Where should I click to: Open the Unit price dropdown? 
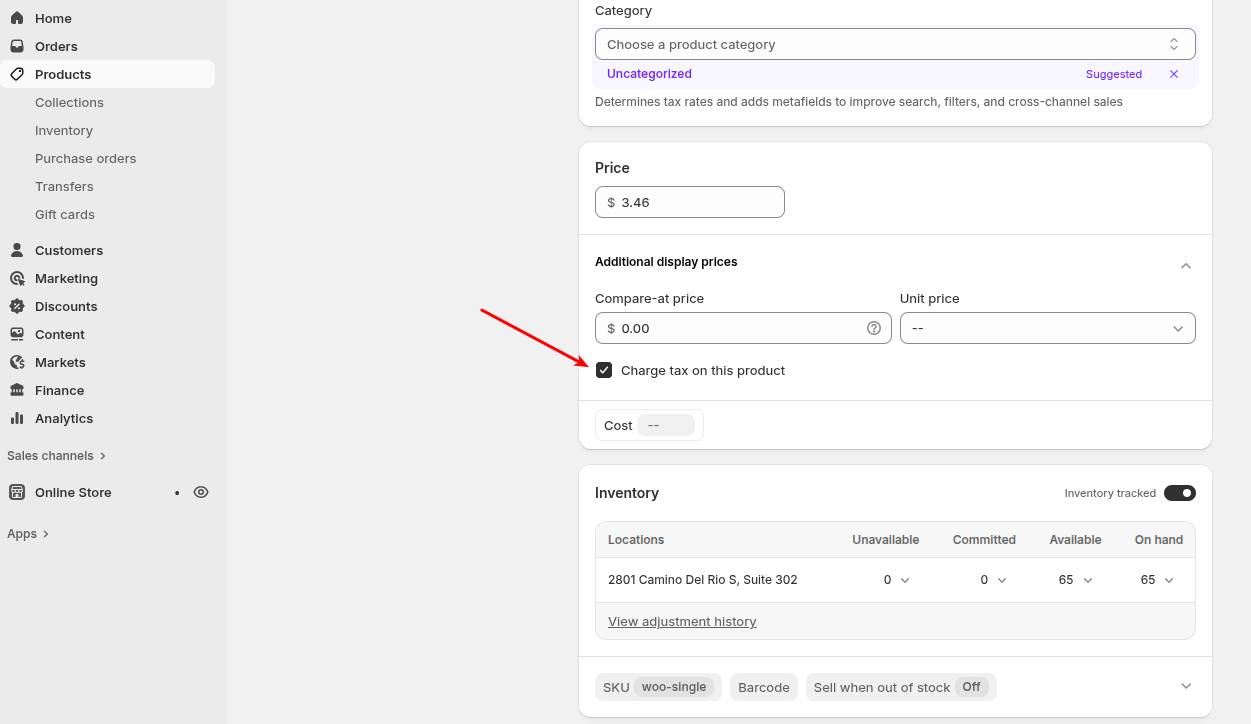click(x=1047, y=328)
